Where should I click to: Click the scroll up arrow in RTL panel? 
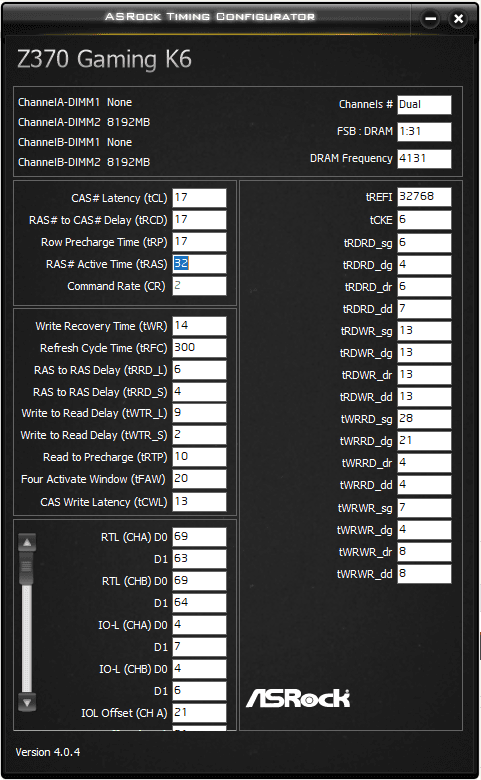coord(27,542)
